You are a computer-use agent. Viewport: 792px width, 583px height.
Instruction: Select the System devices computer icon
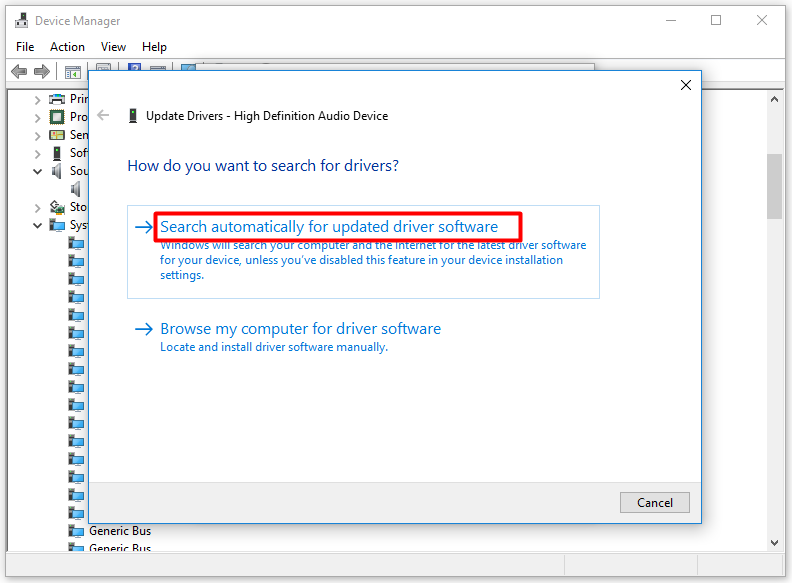coord(57,225)
